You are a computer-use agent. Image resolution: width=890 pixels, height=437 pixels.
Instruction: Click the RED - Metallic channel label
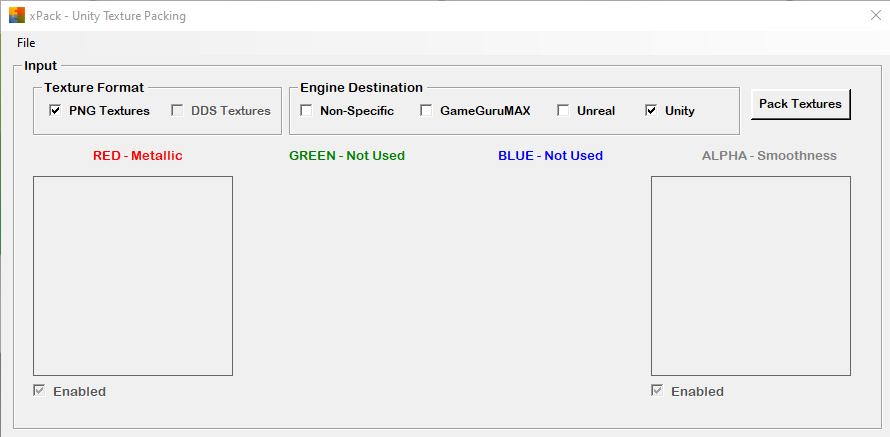pyautogui.click(x=138, y=156)
